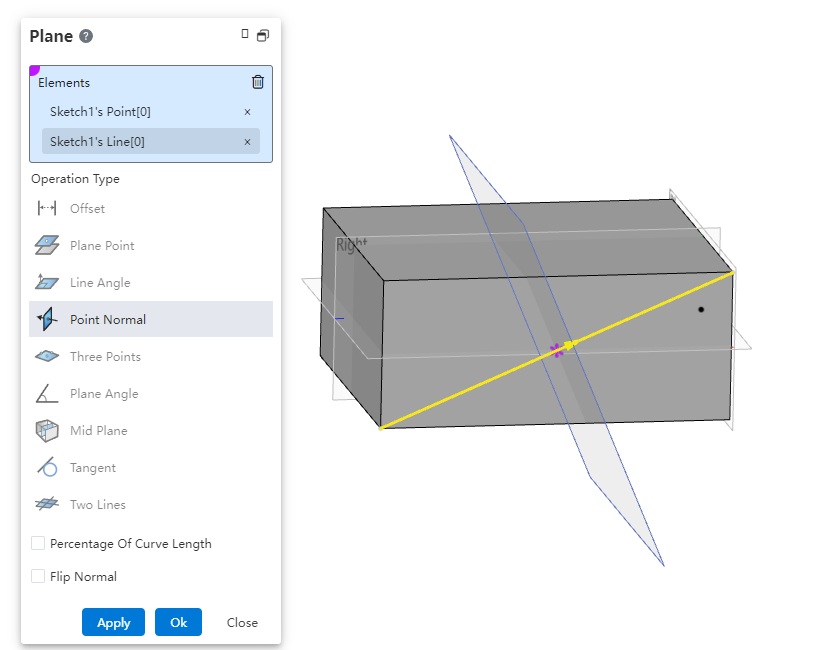
Task: Choose the Point Normal operation type
Action: 151,319
